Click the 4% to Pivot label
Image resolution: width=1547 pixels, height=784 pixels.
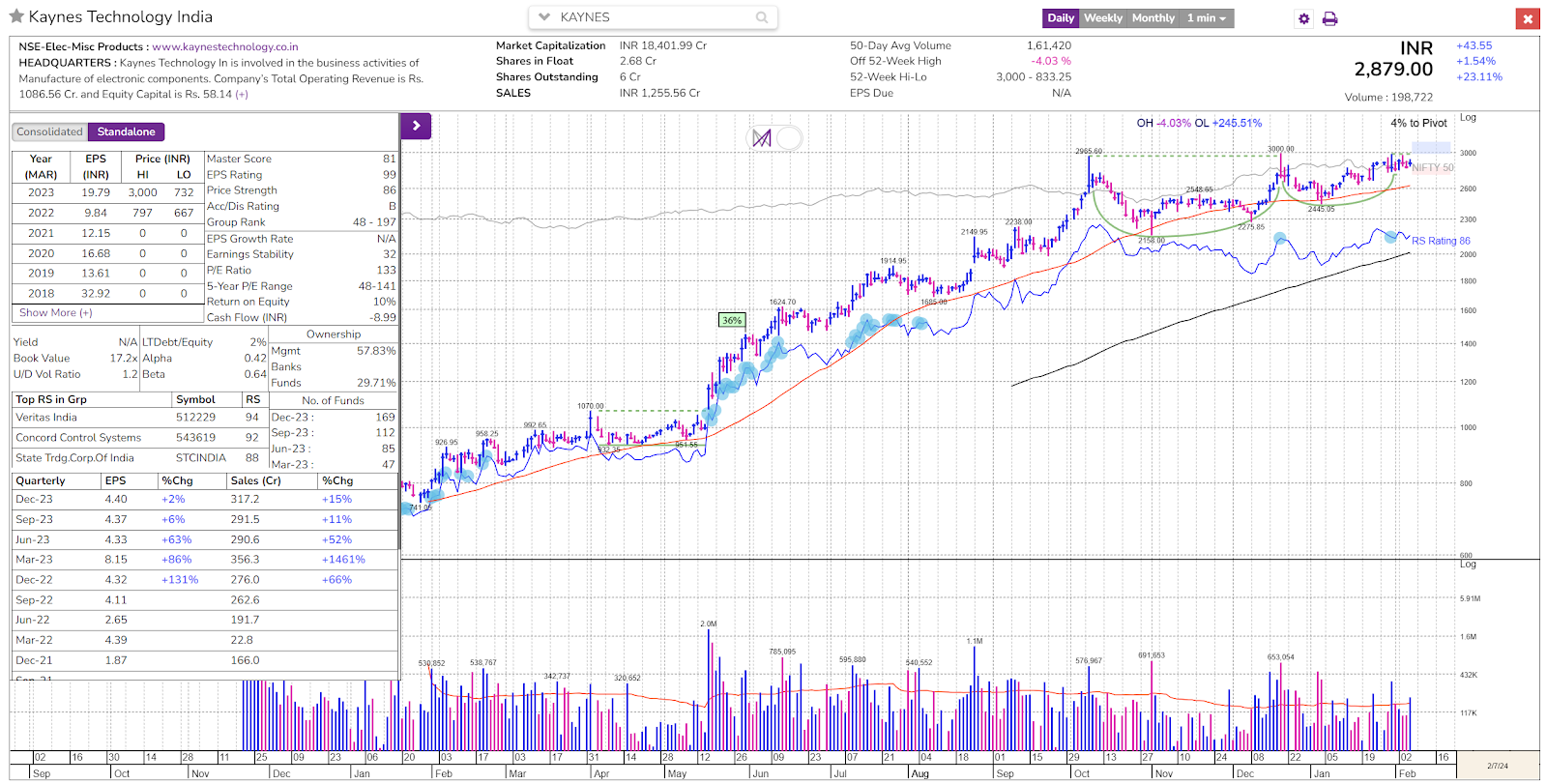(x=1418, y=123)
